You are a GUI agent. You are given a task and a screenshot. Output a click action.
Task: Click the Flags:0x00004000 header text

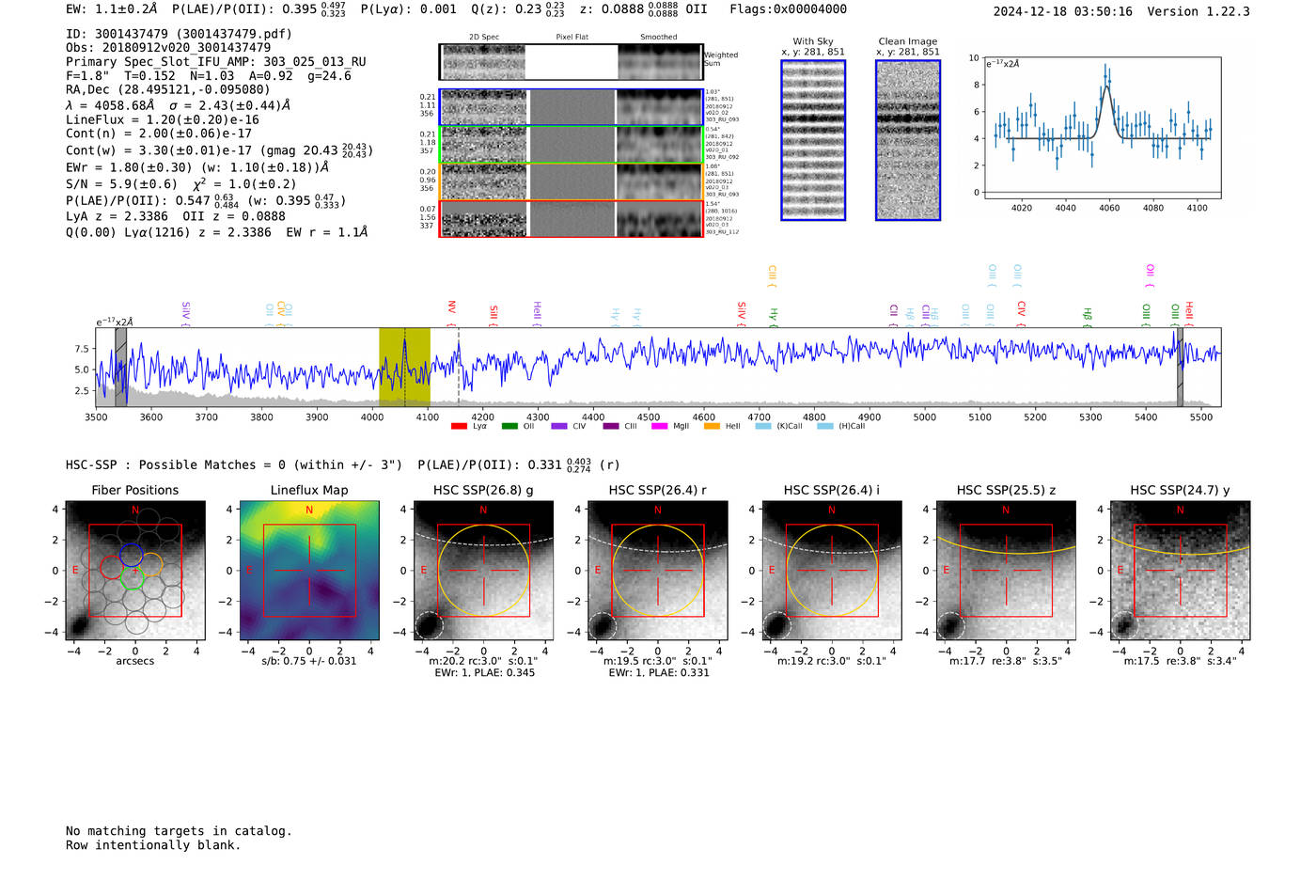tap(788, 9)
